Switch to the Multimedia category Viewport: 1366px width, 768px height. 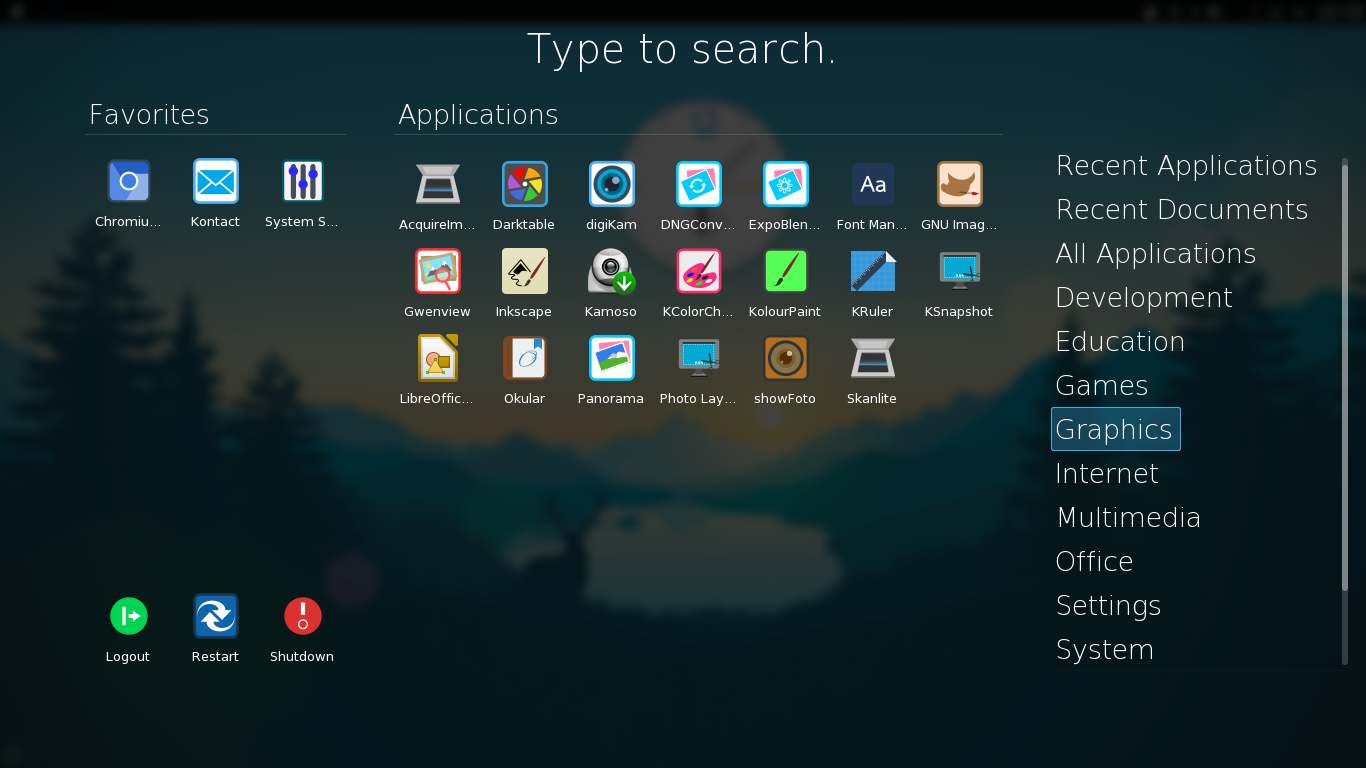(x=1128, y=517)
